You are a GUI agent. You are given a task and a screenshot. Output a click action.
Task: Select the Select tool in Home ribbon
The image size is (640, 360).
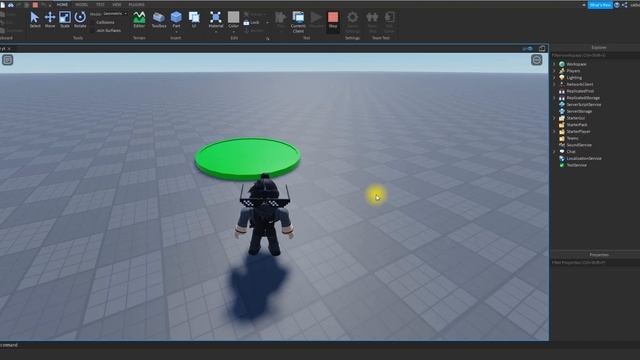(x=35, y=19)
